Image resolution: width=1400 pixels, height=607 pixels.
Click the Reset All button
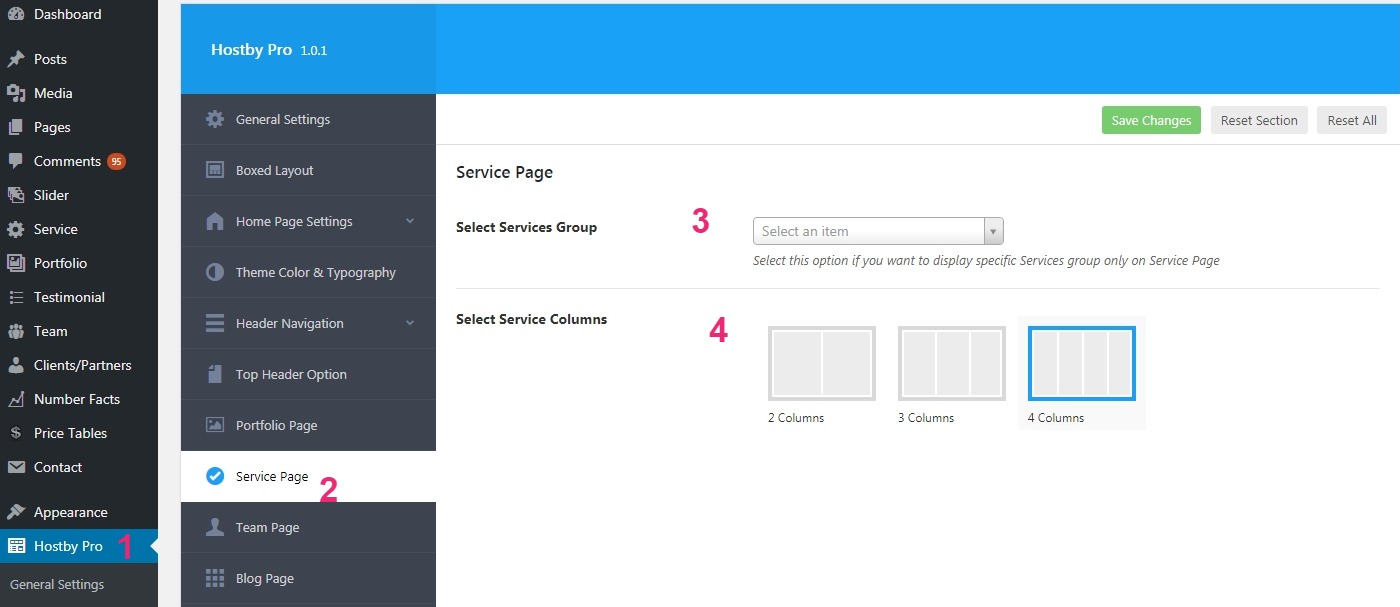coord(1352,120)
